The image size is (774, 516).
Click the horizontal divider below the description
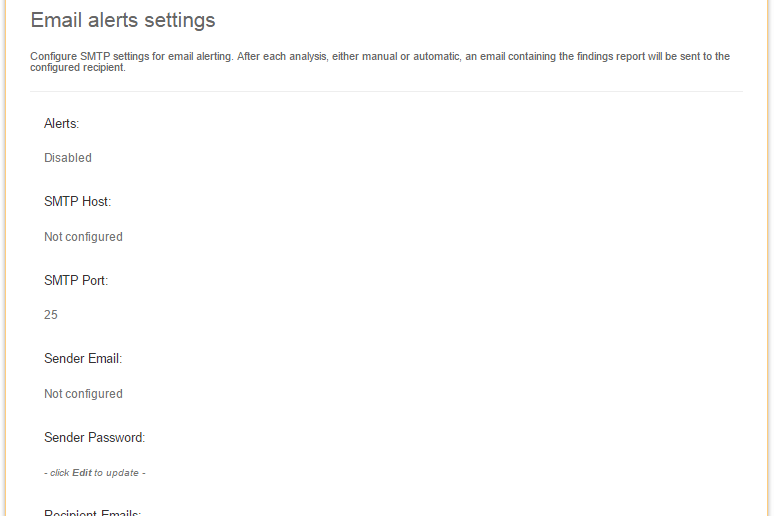pyautogui.click(x=387, y=92)
